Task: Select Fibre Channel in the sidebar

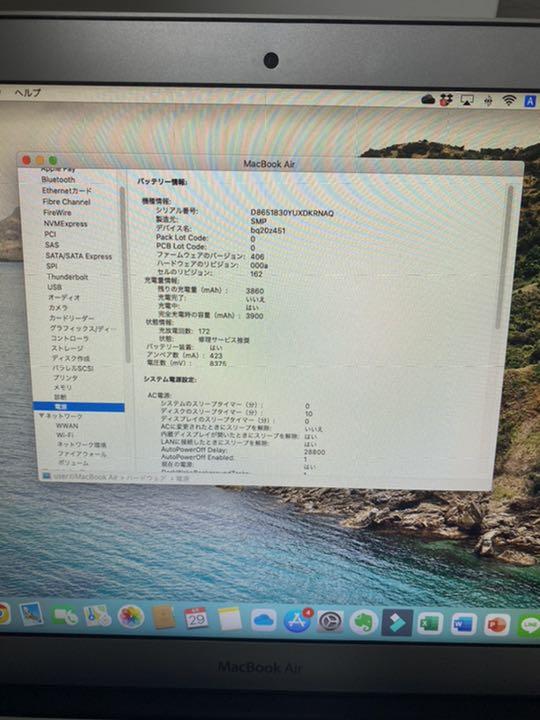Action: (66, 202)
